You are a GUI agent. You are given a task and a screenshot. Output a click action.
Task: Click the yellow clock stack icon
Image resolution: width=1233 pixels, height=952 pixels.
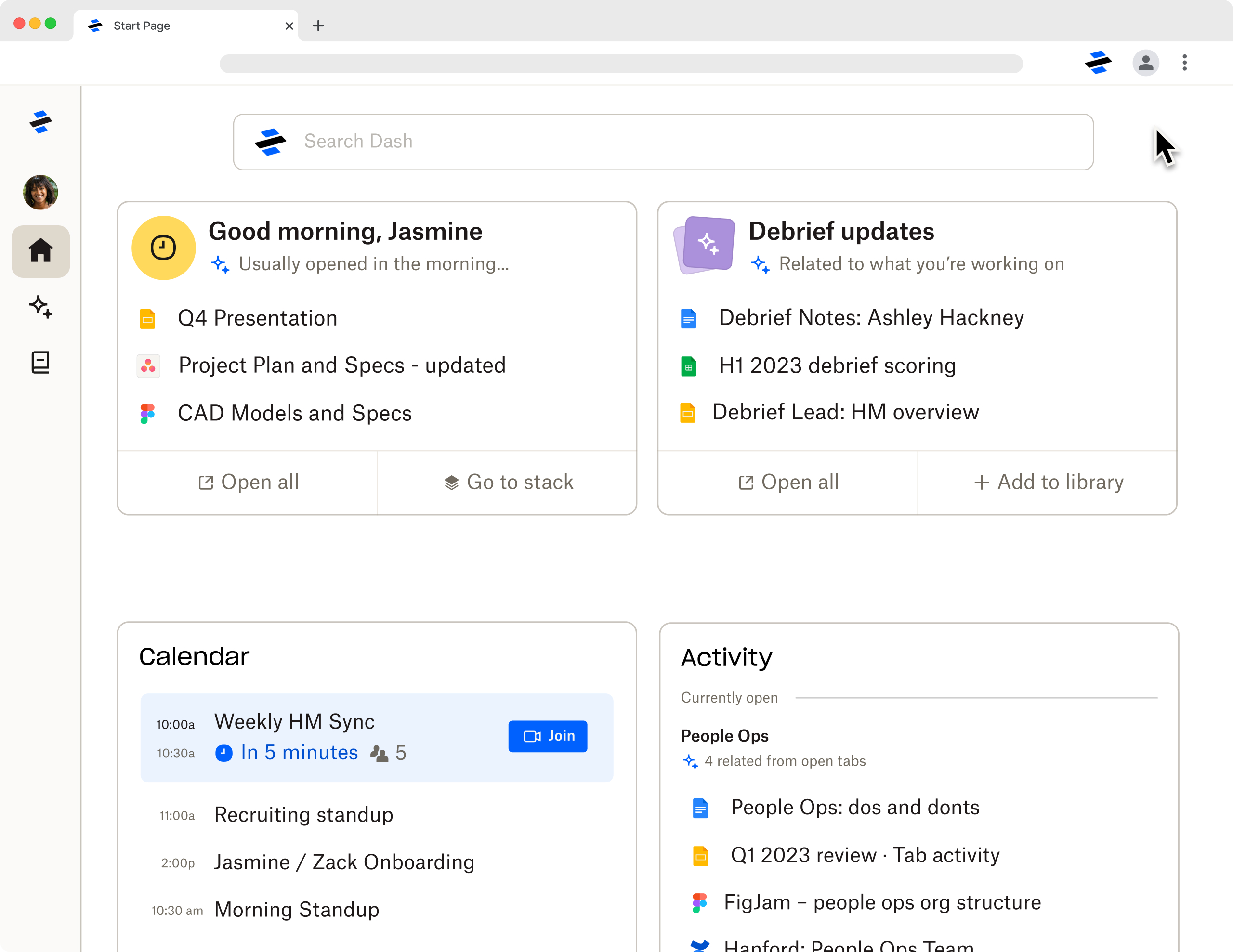164,248
